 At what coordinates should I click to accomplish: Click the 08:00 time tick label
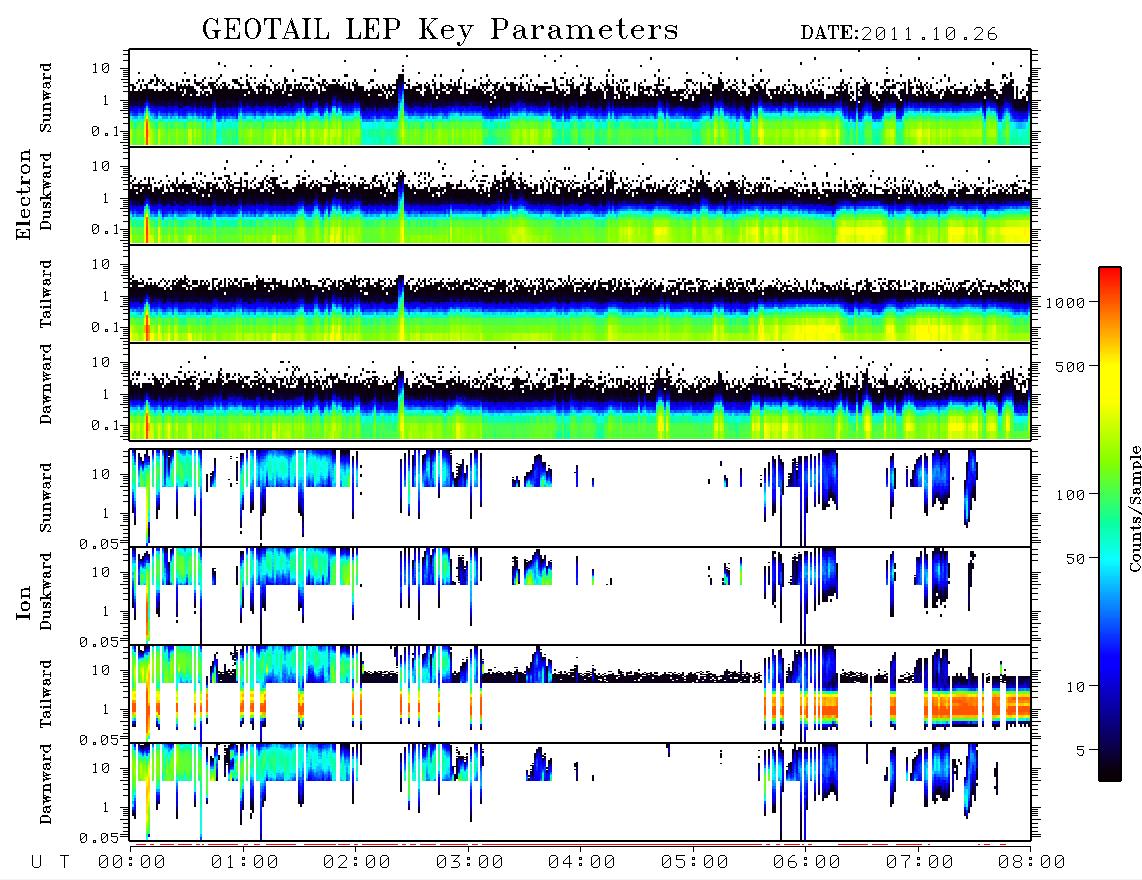(x=1032, y=863)
